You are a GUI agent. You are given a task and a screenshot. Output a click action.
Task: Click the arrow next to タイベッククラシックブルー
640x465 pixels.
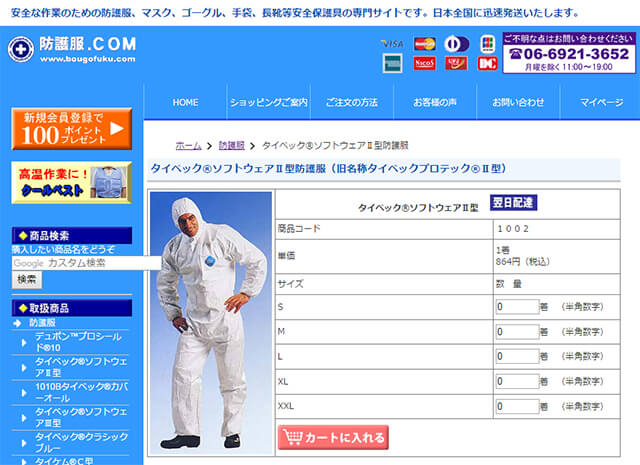click(x=24, y=443)
